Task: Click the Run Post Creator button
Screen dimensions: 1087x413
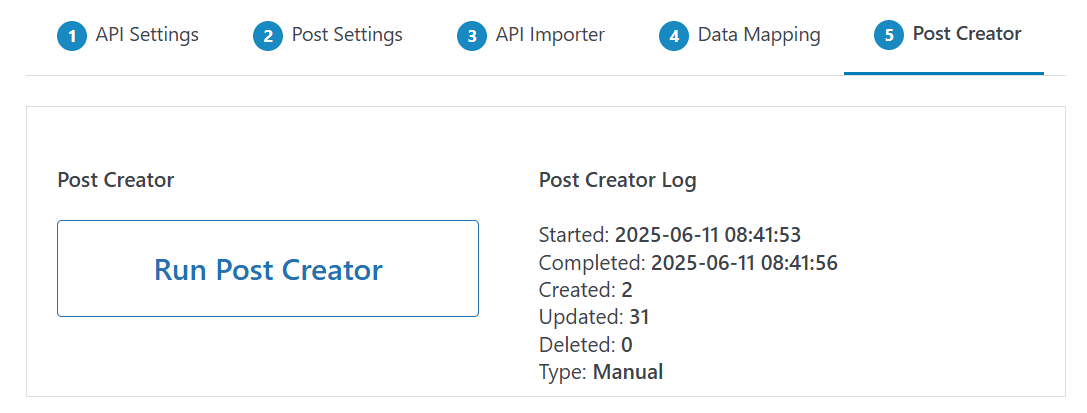Action: point(268,269)
